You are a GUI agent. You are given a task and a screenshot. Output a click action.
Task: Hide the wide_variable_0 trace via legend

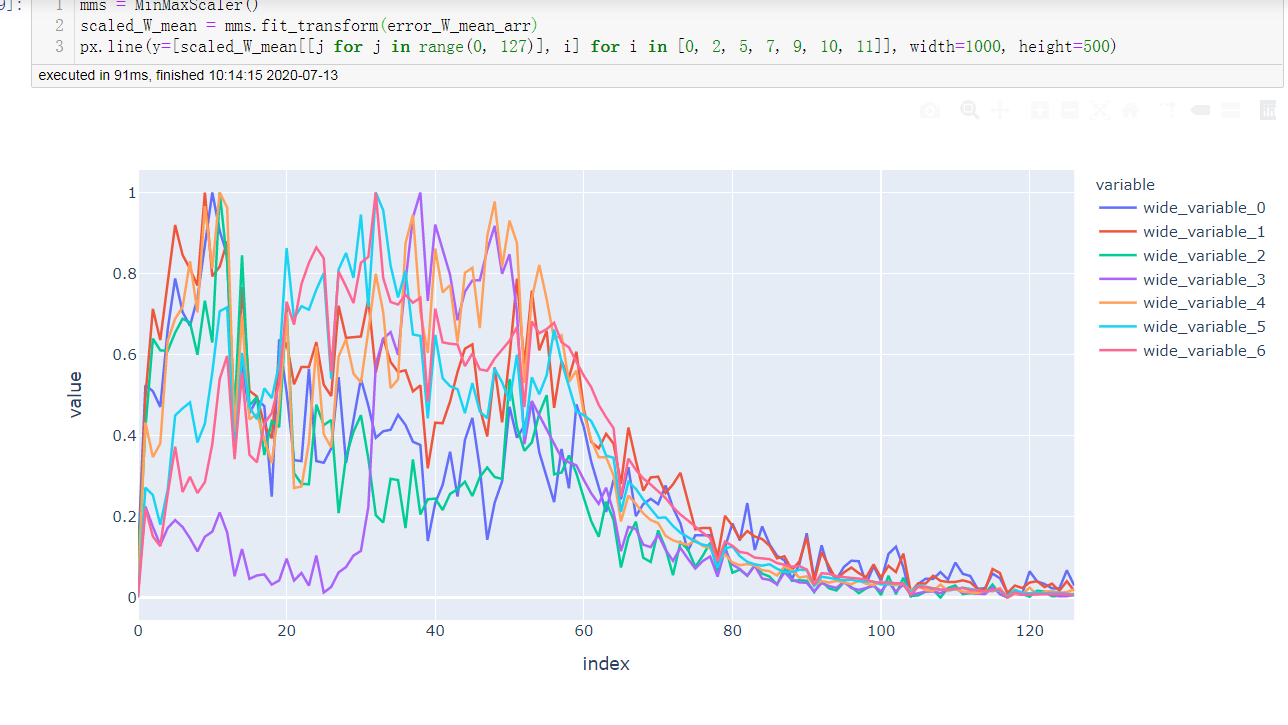1204,207
